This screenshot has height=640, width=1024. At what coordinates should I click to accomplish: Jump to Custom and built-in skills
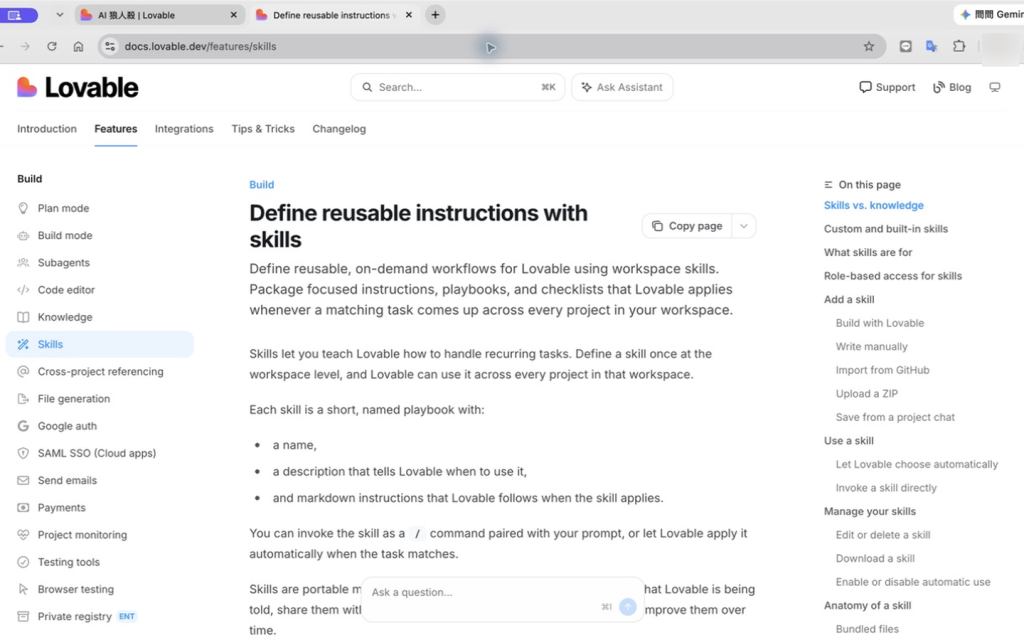point(886,229)
